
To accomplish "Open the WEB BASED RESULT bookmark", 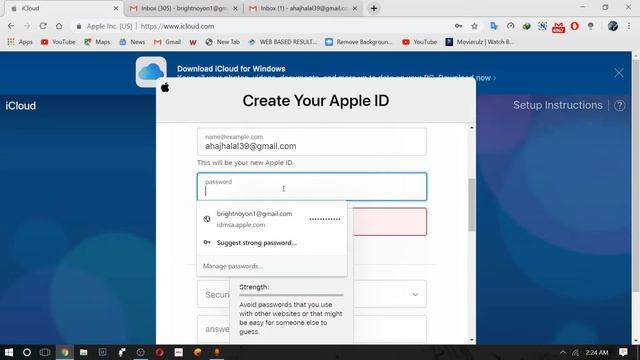I will coord(282,42).
